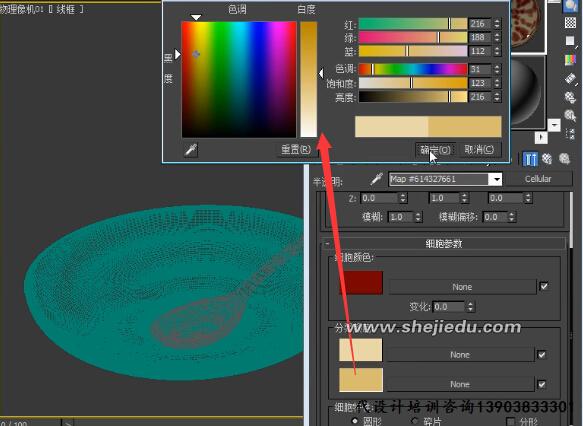Screen dimensions: 583x426
Task: Toggle first division color map checkbox
Action: coord(542,355)
